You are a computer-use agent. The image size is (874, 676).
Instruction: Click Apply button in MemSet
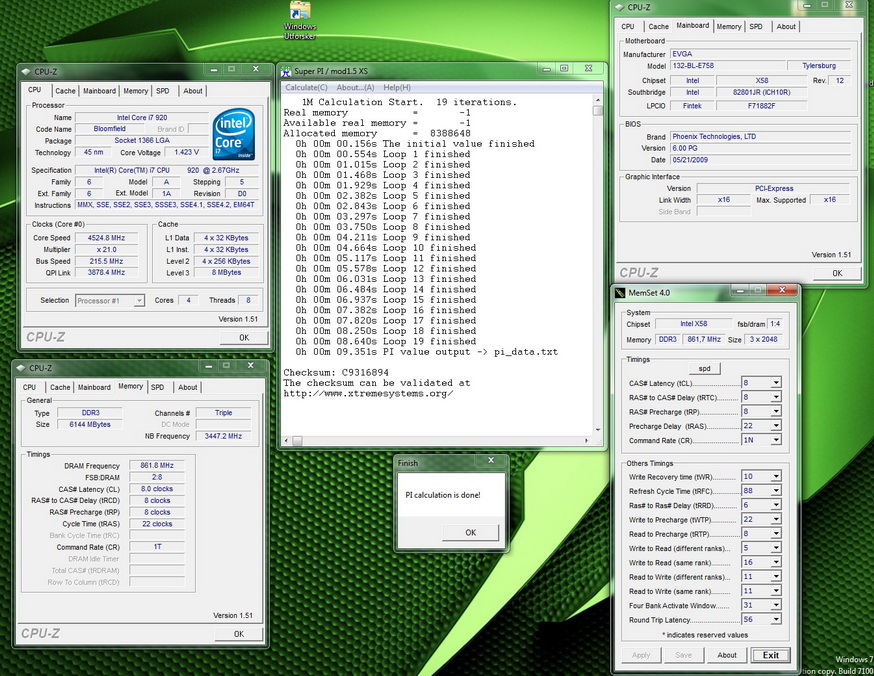tap(641, 655)
